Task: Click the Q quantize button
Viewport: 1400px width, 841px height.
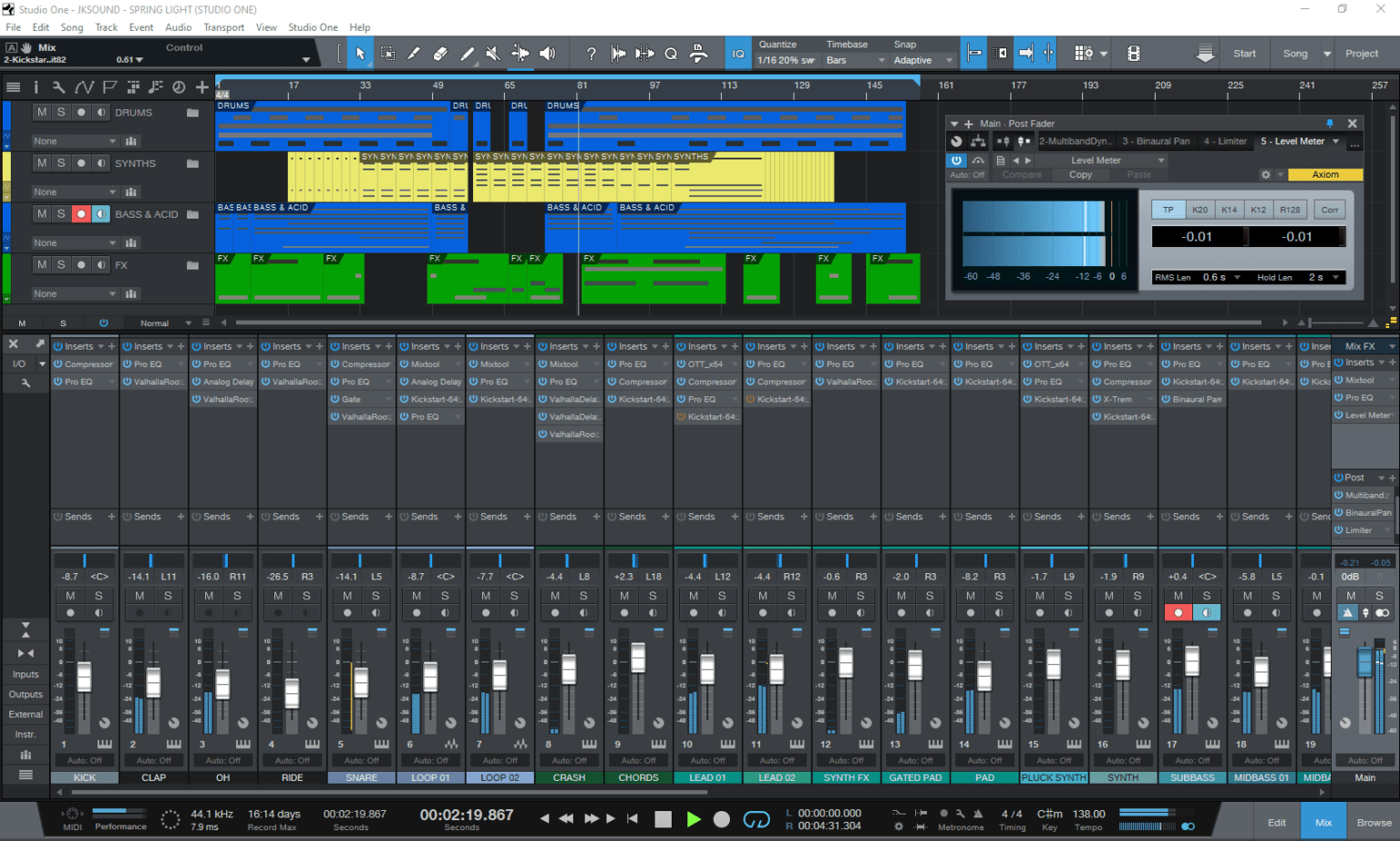Action: click(x=671, y=54)
